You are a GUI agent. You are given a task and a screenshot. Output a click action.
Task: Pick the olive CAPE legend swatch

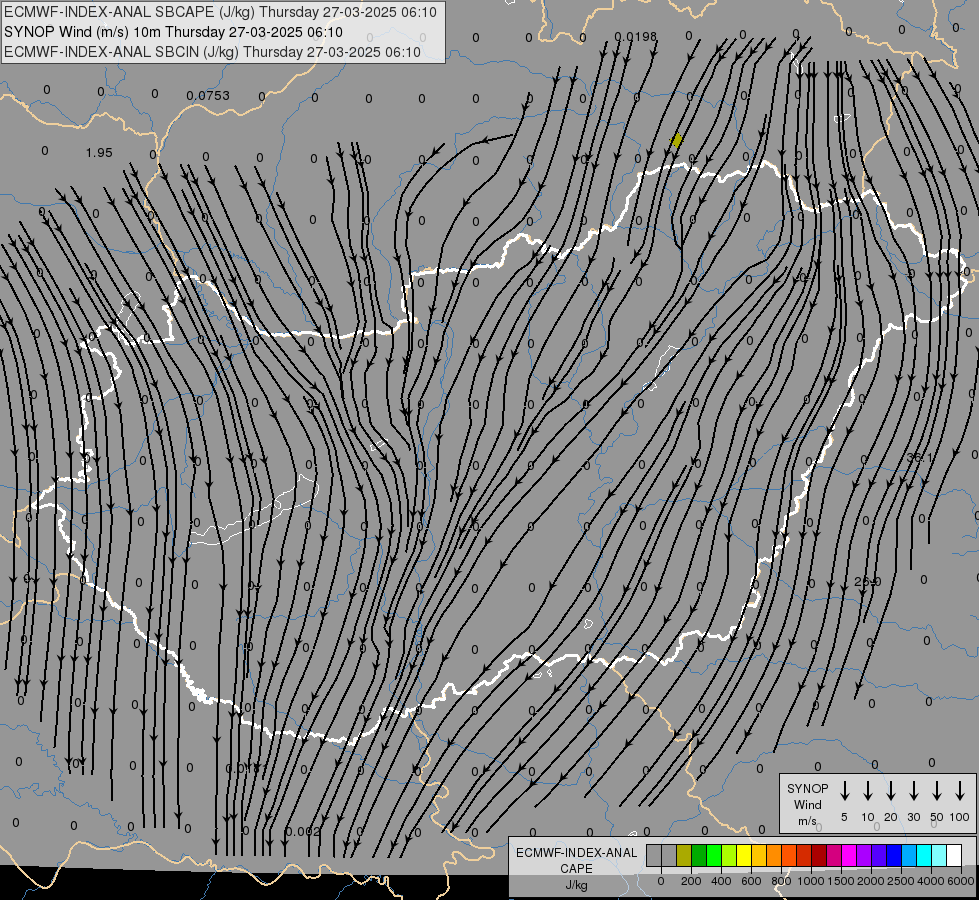pos(684,855)
